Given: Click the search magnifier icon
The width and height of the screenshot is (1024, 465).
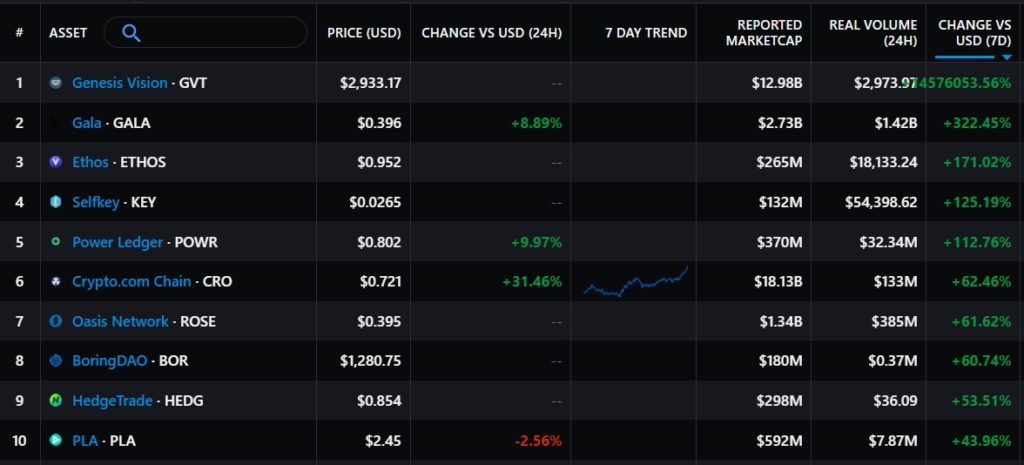Looking at the screenshot, I should click(x=131, y=33).
